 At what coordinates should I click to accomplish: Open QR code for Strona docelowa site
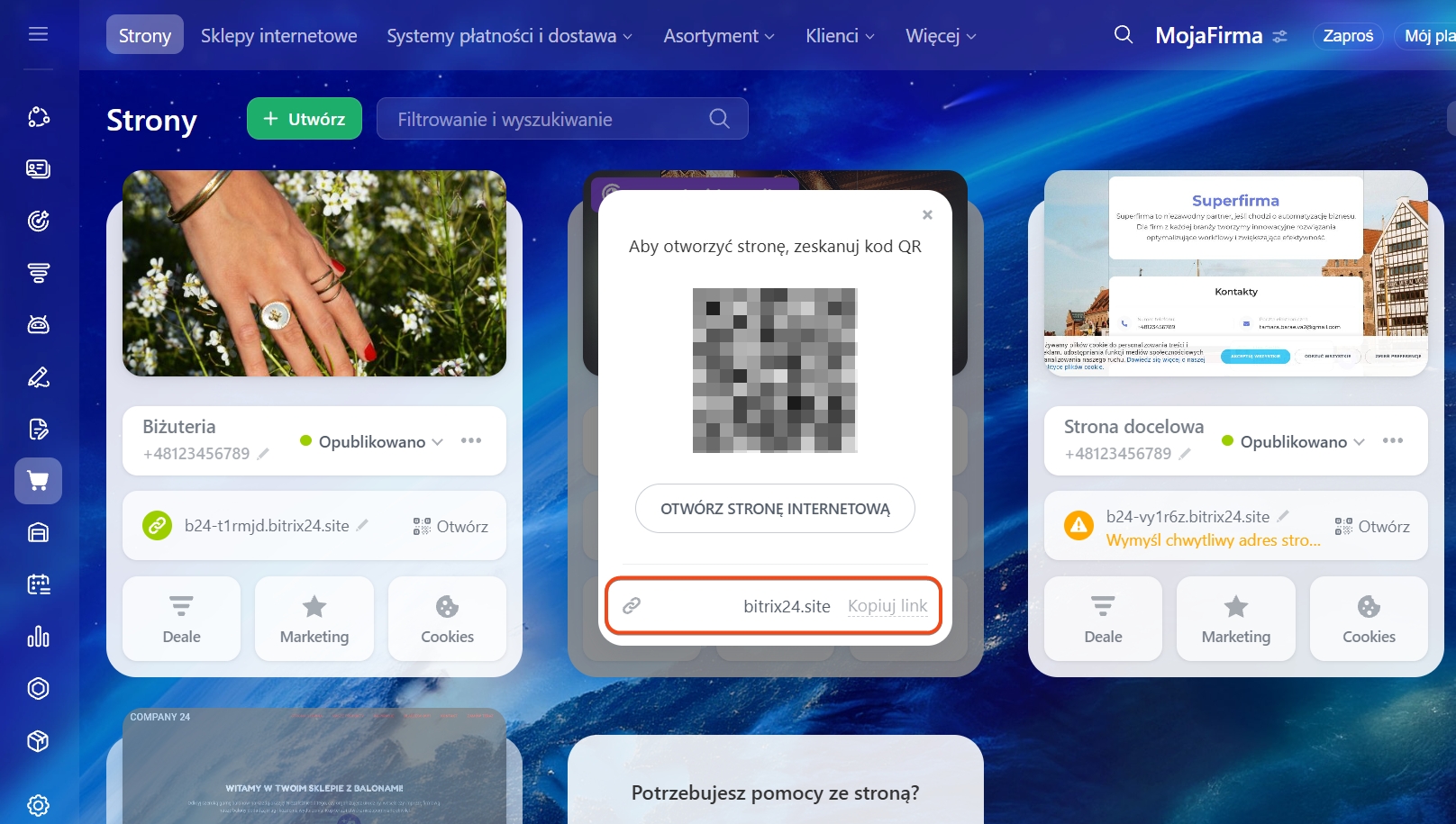(x=1372, y=526)
